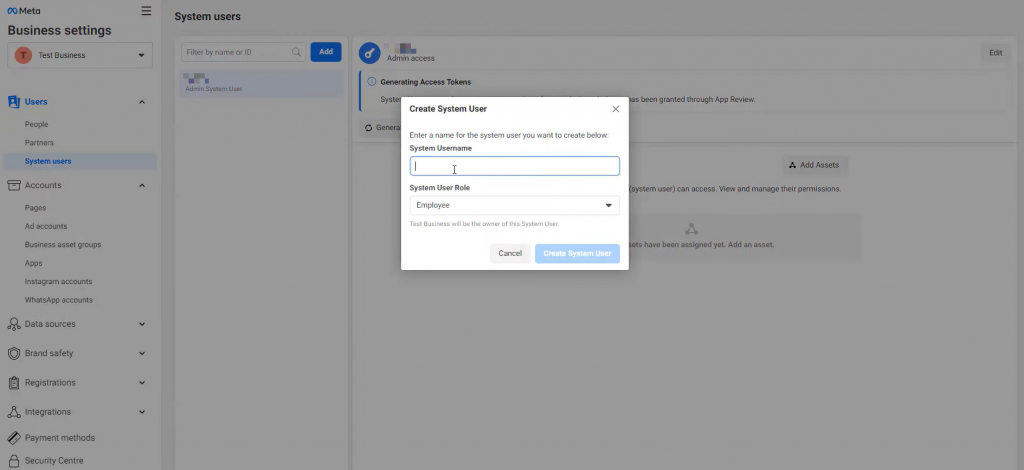
Task: Click the red T business avatar
Action: (24, 55)
